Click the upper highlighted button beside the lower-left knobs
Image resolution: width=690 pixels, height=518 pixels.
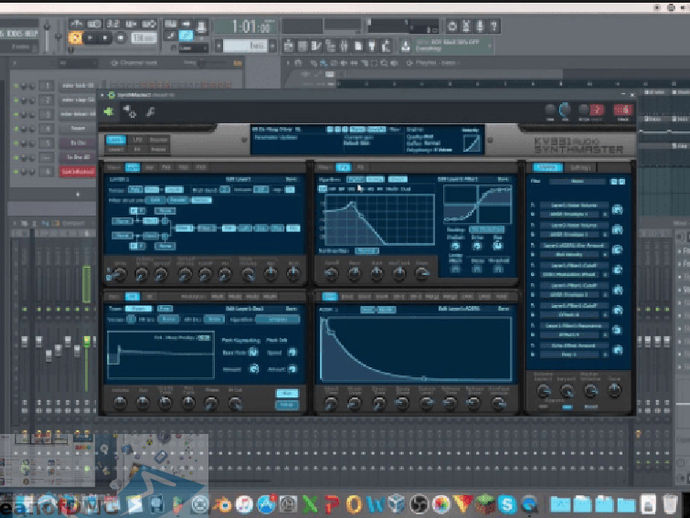click(x=287, y=393)
